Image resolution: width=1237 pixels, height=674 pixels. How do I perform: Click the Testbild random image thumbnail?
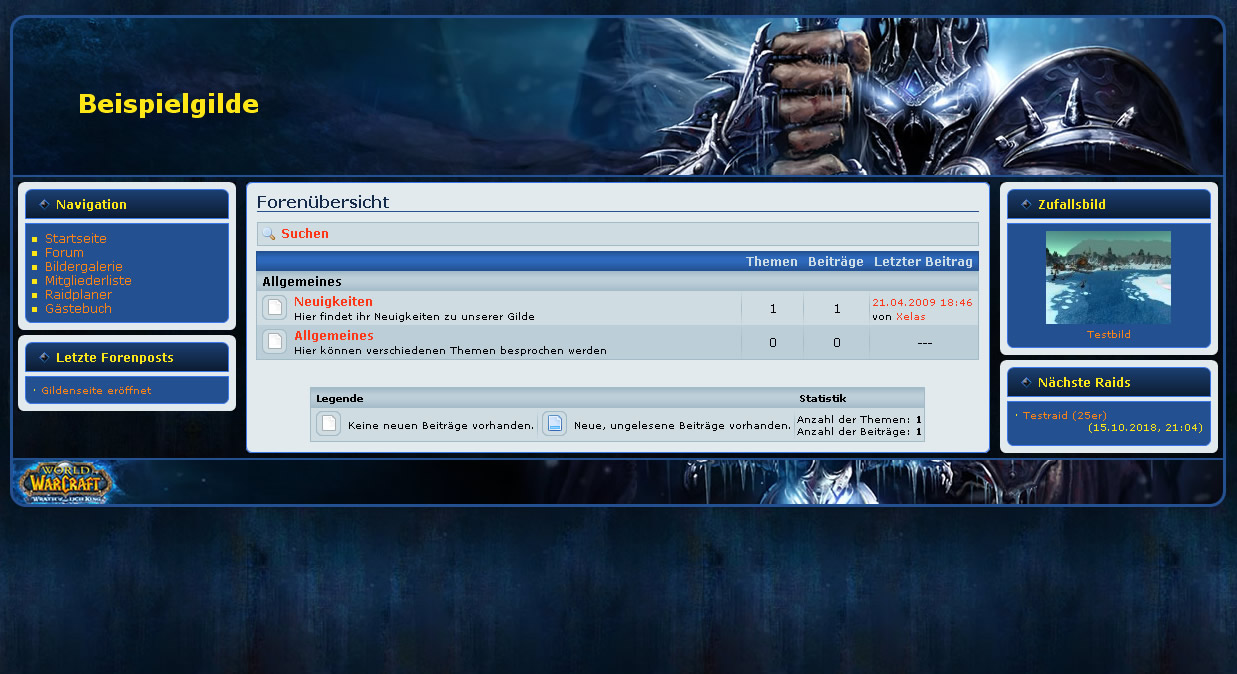(1108, 277)
